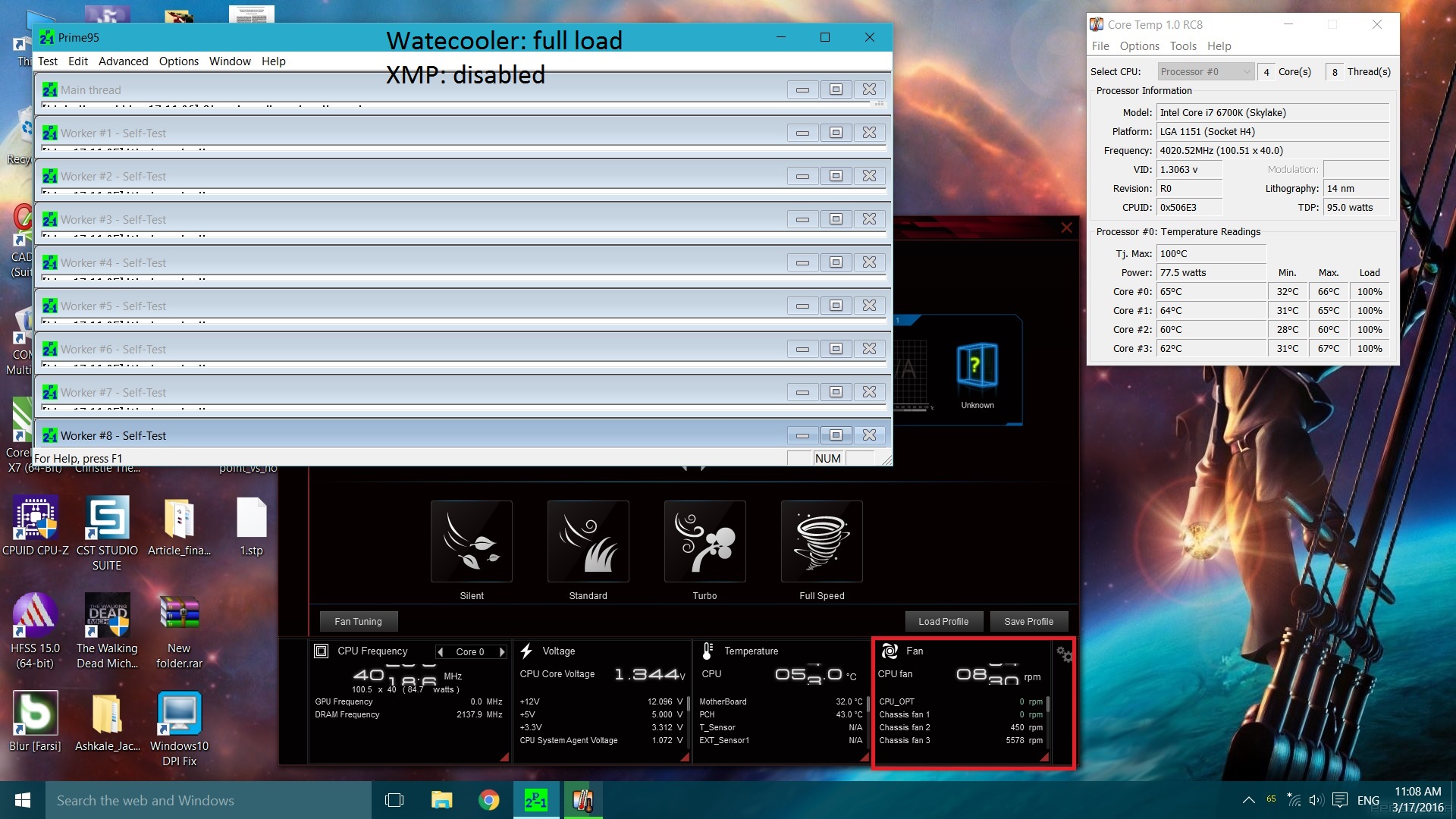Open Tools menu in Core Temp
Viewport: 1456px width, 819px height.
pyautogui.click(x=1183, y=46)
